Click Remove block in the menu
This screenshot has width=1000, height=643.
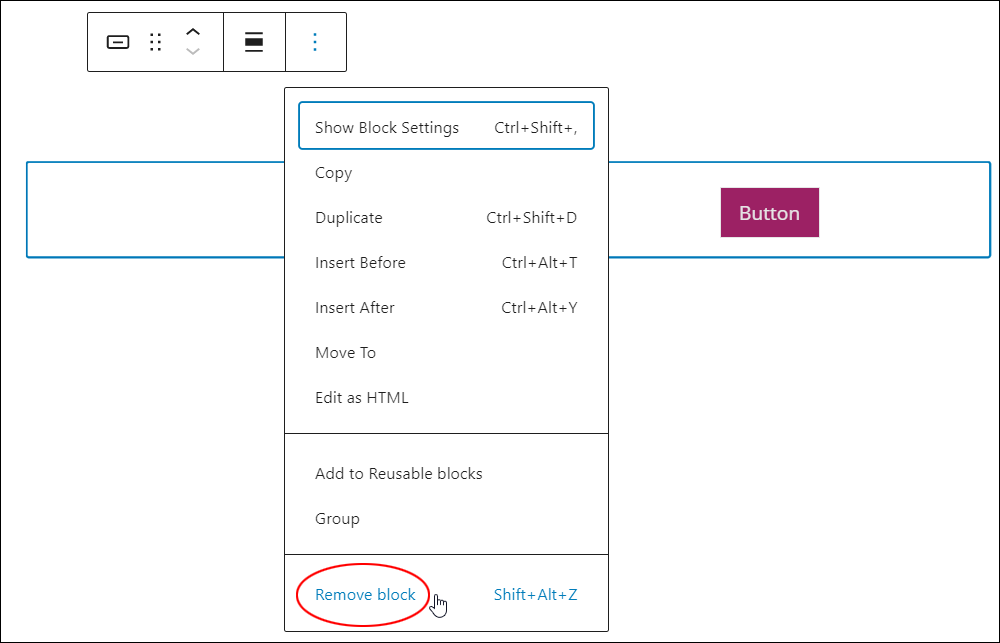(x=446, y=595)
